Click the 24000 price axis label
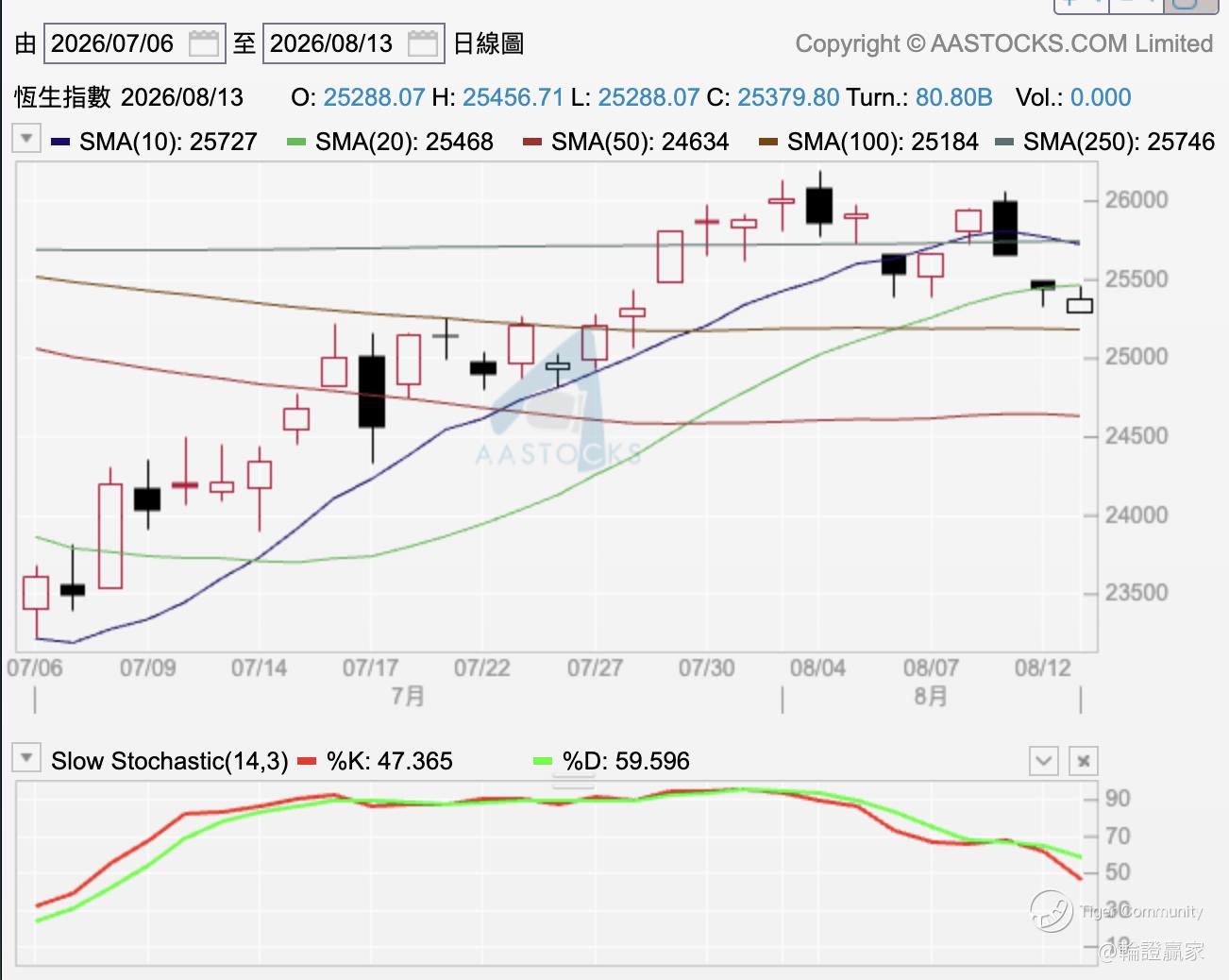Screen dimensions: 1229x980 [1136, 515]
